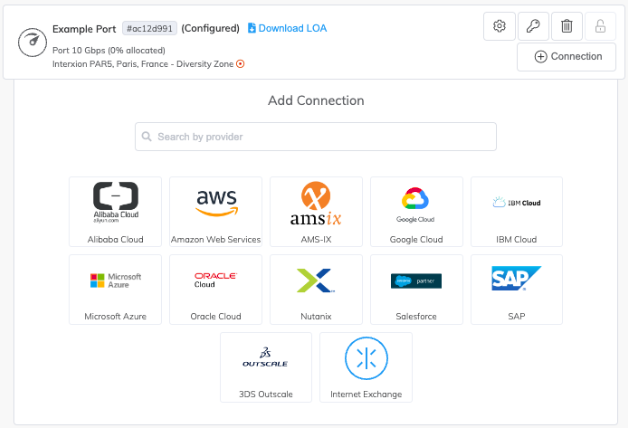Image resolution: width=628 pixels, height=428 pixels.
Task: Pick the Nutanix provider tile
Action: tap(316, 289)
